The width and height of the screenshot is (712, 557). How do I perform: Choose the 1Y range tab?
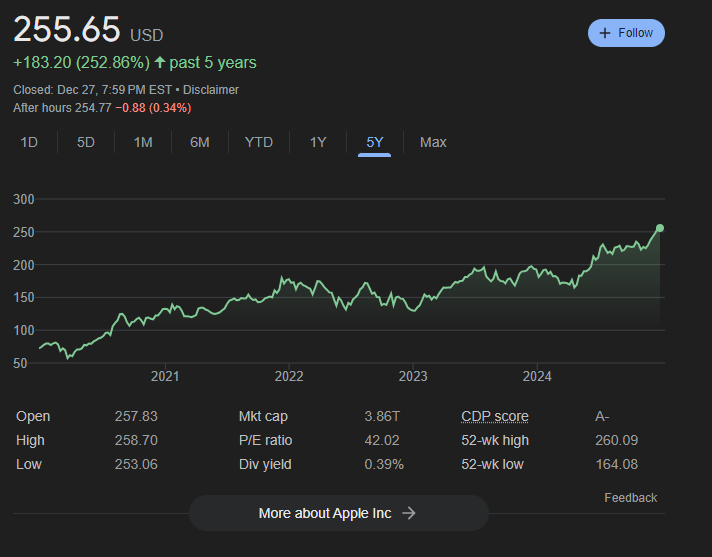point(318,143)
